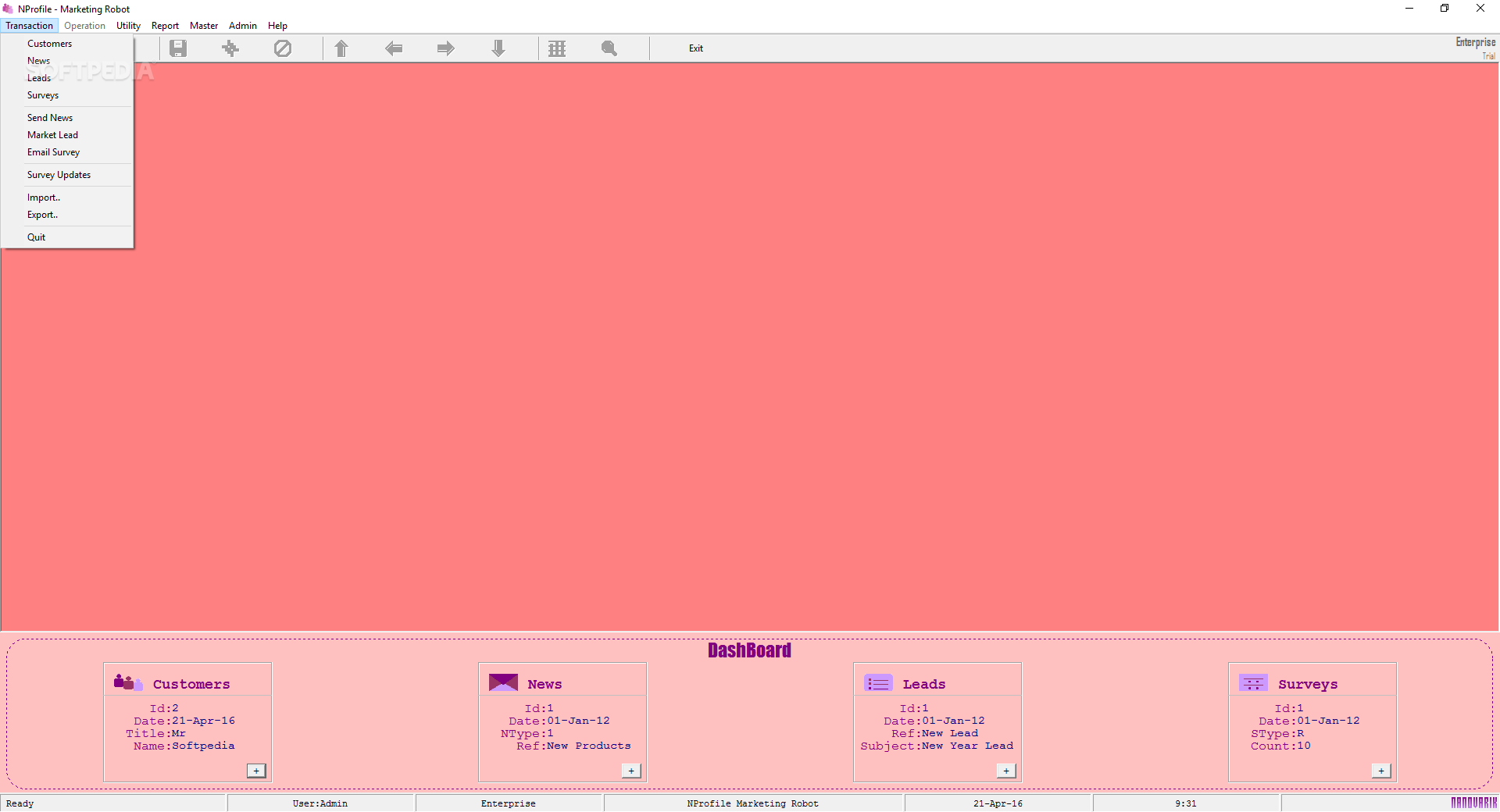Image resolution: width=1500 pixels, height=812 pixels.
Task: Click the NProfile Marketing Robot status entry
Action: (753, 803)
